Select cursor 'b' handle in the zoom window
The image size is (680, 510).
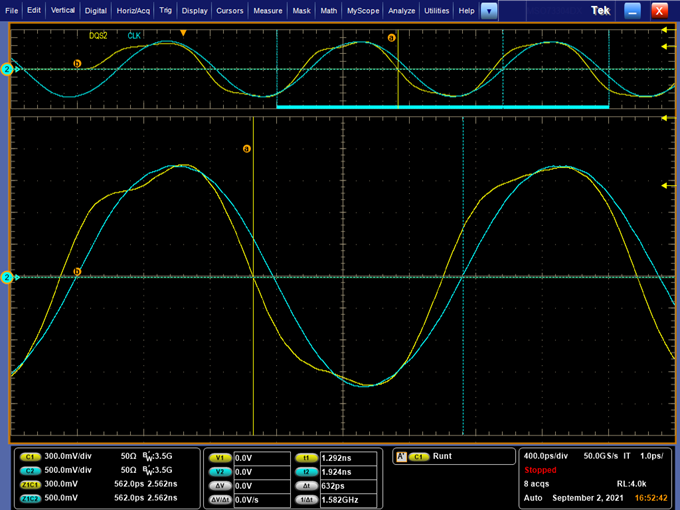pos(77,272)
